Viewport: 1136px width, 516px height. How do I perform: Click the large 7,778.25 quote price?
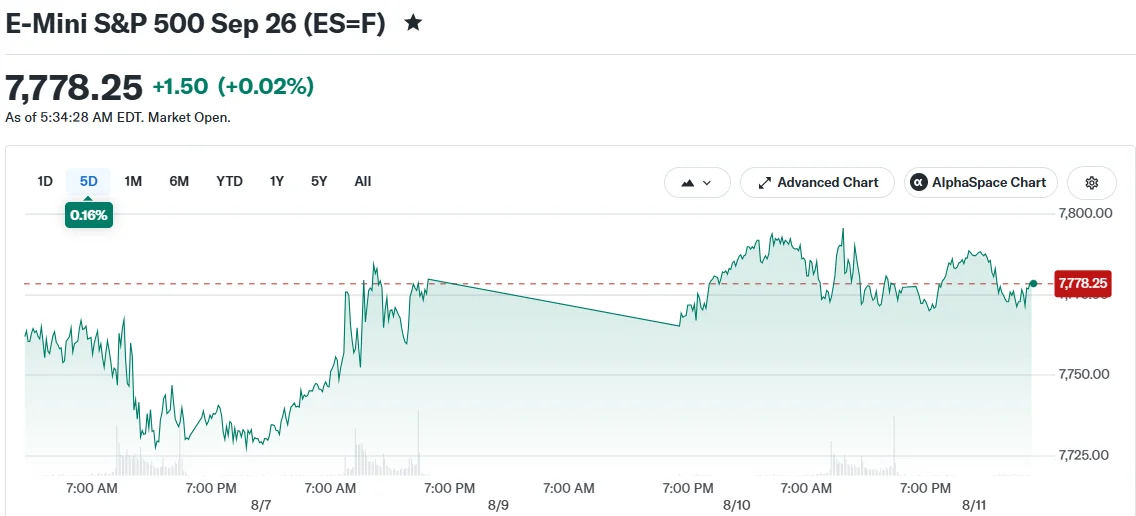[x=74, y=88]
